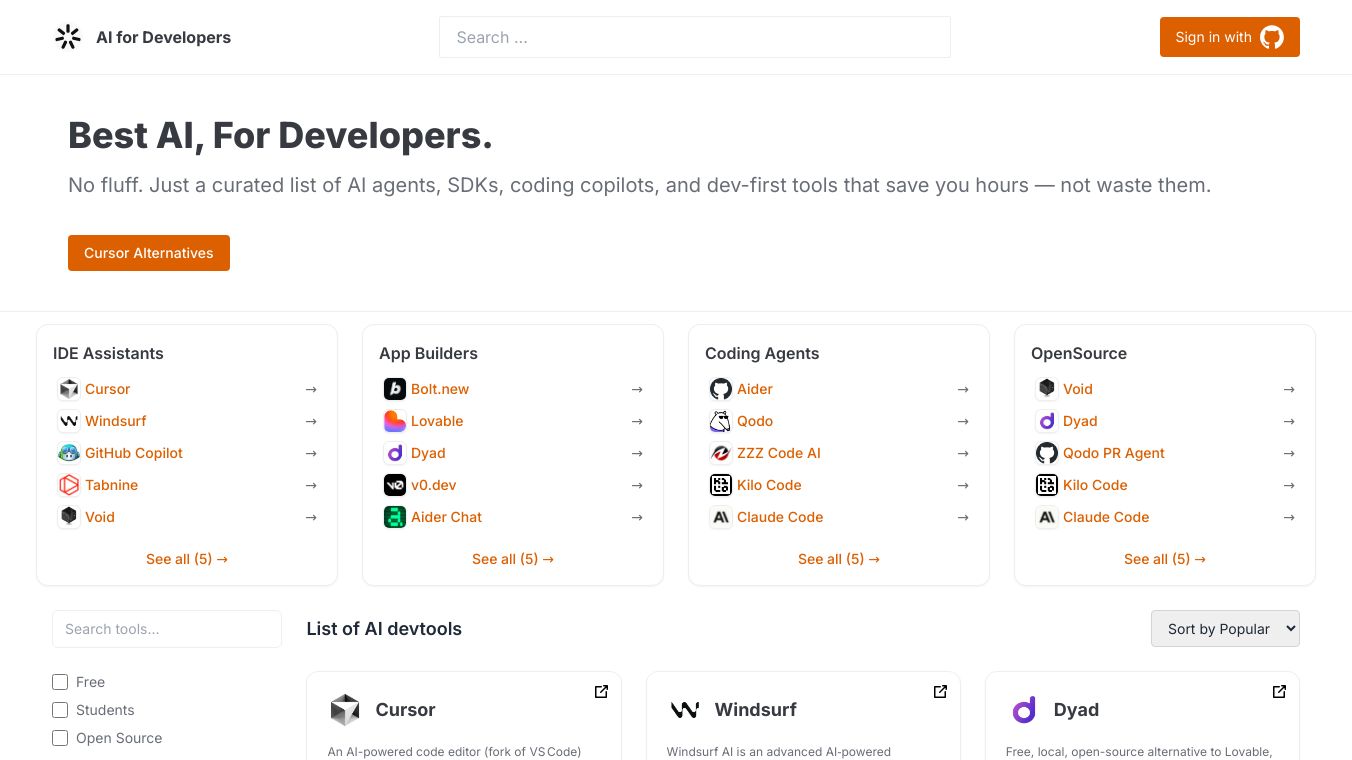The height and width of the screenshot is (760, 1352).
Task: Click the Aider GitHub icon in Coding Agents
Action: 721,389
